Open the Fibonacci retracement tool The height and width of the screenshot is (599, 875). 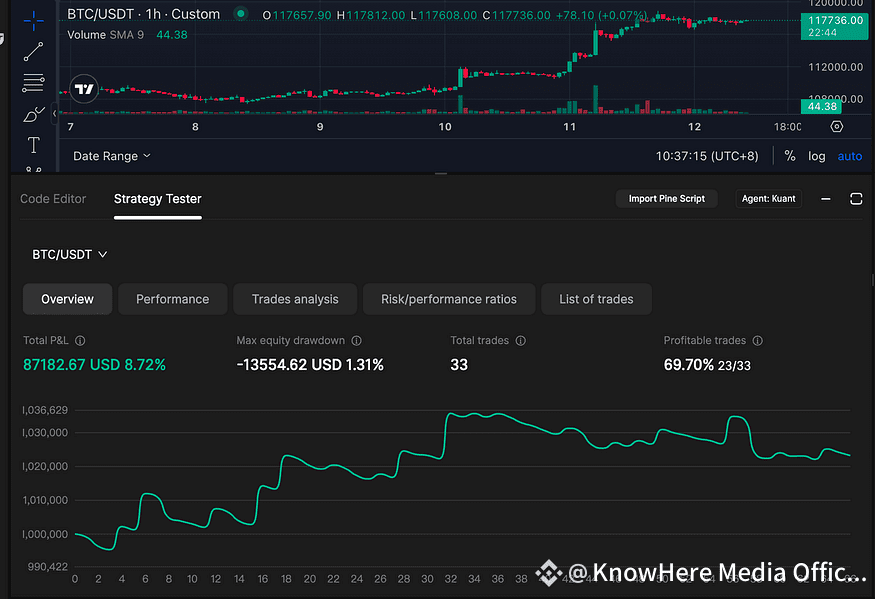pyautogui.click(x=33, y=82)
